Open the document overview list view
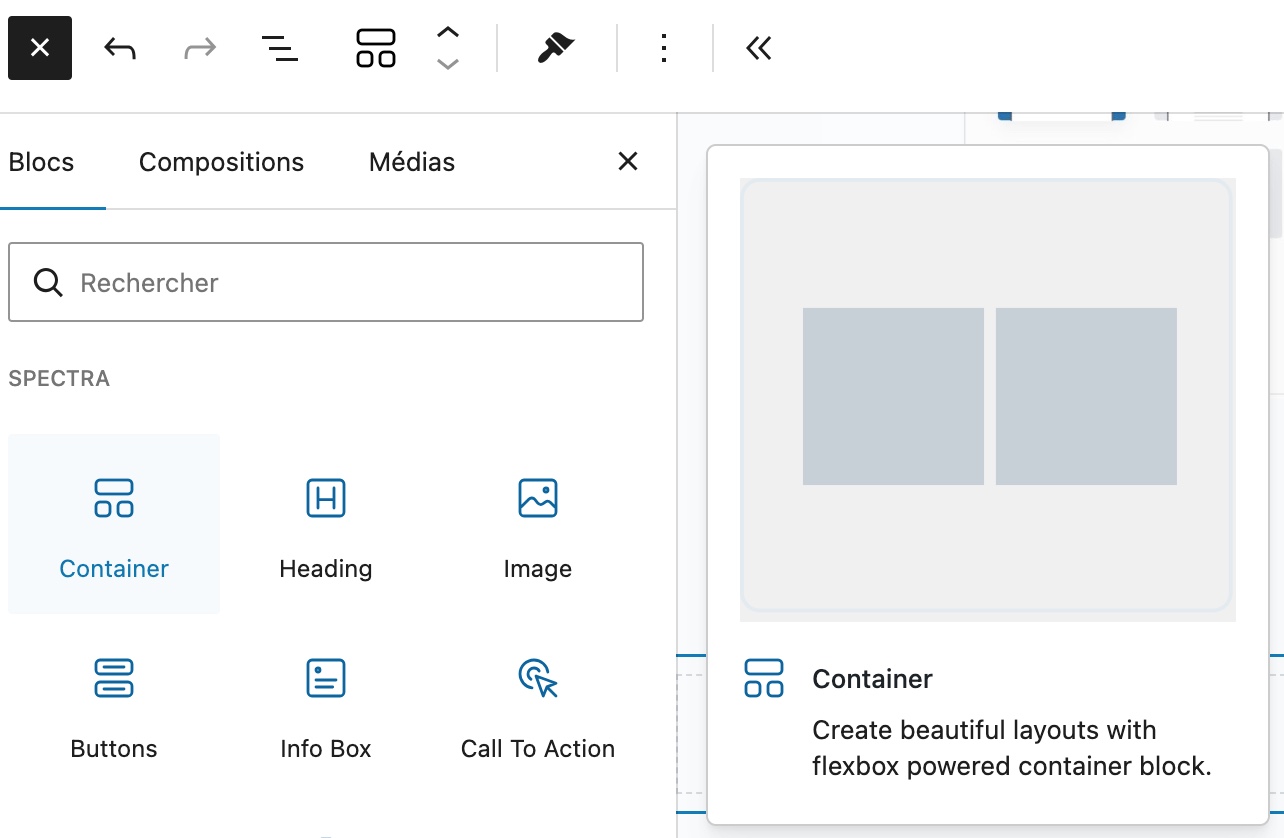1284x838 pixels. tap(280, 48)
